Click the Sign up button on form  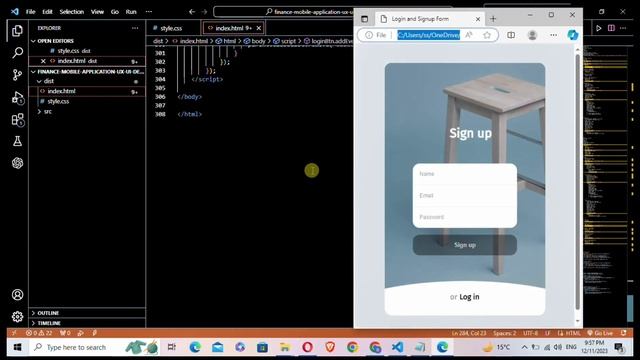coord(464,245)
